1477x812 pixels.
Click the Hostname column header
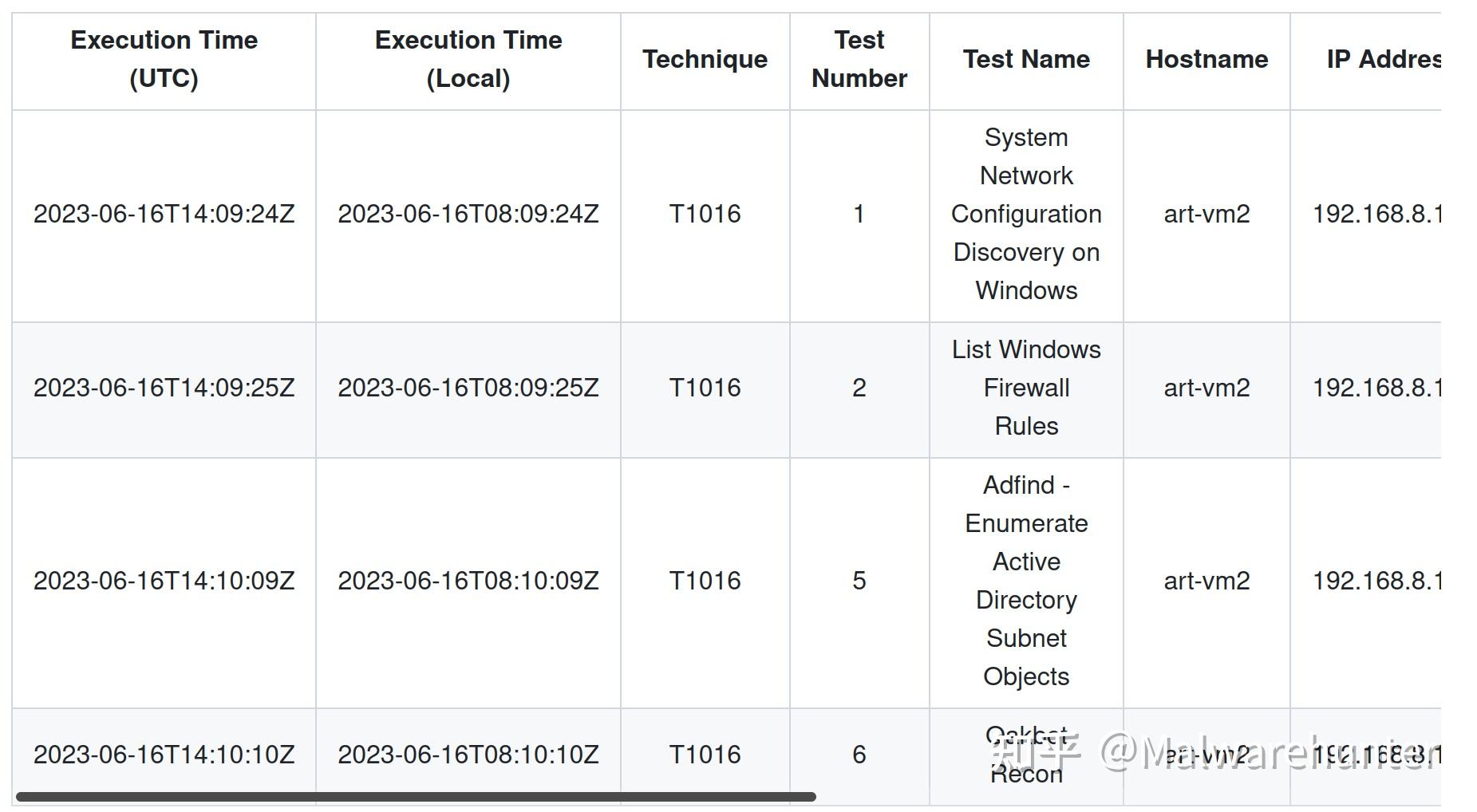[1206, 60]
